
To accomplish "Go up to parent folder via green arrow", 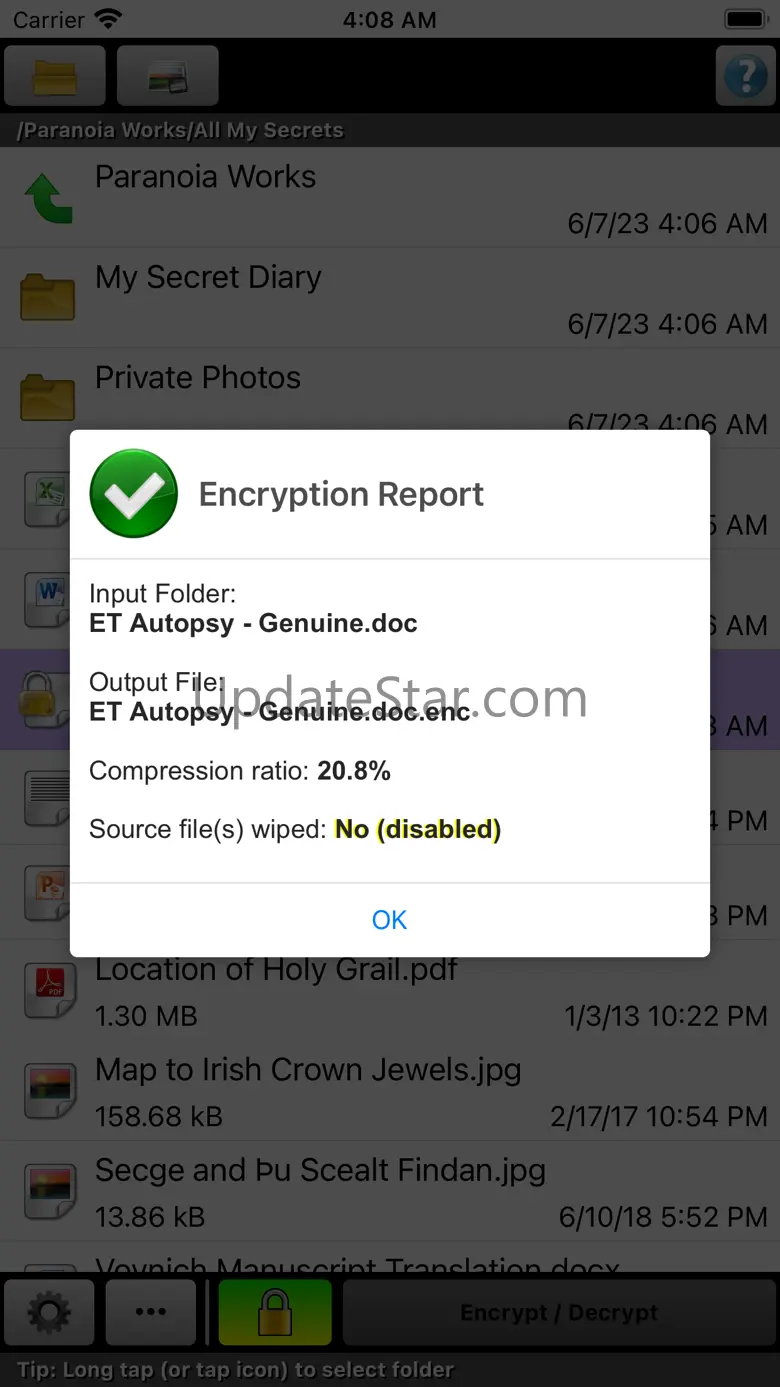I will point(48,198).
